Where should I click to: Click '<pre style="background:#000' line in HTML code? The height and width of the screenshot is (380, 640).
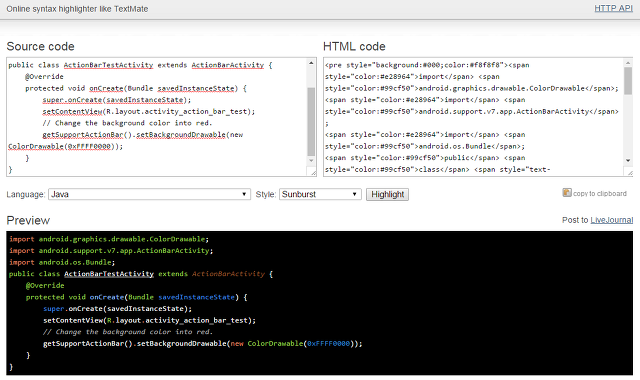tap(427, 65)
